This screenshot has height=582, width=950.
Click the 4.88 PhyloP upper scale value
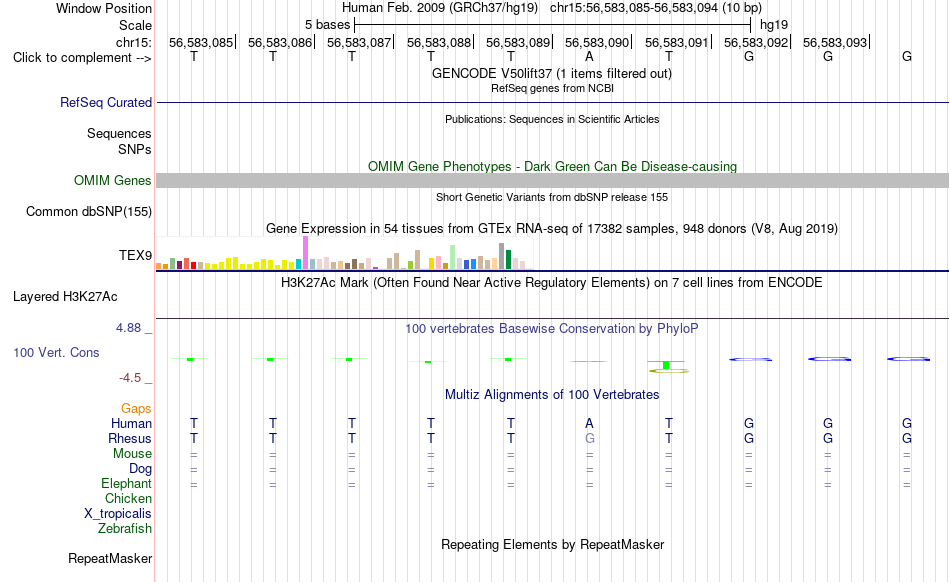128,328
